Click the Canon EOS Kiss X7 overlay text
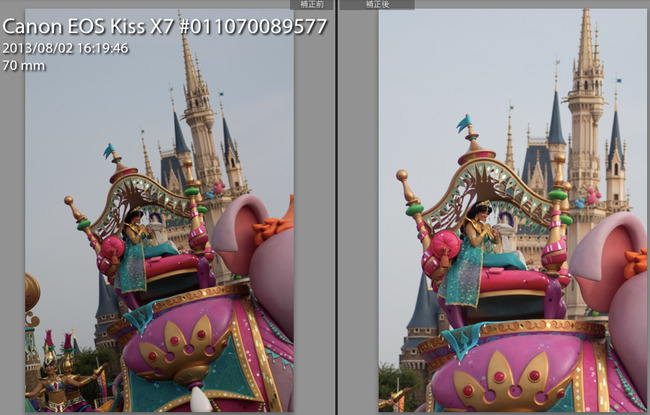The height and width of the screenshot is (415, 650). 165,27
